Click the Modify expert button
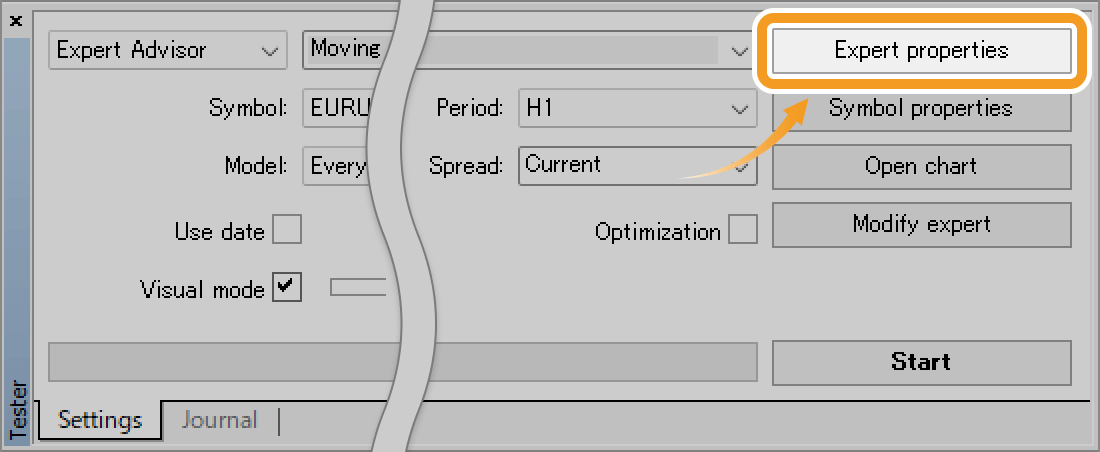The width and height of the screenshot is (1100, 452). point(921,224)
